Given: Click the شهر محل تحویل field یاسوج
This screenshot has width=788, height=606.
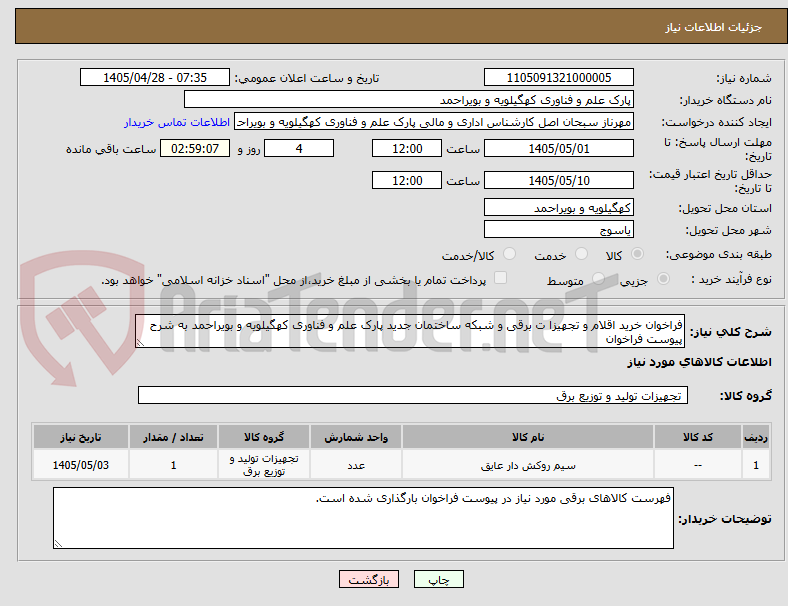Looking at the screenshot, I should (x=559, y=229).
